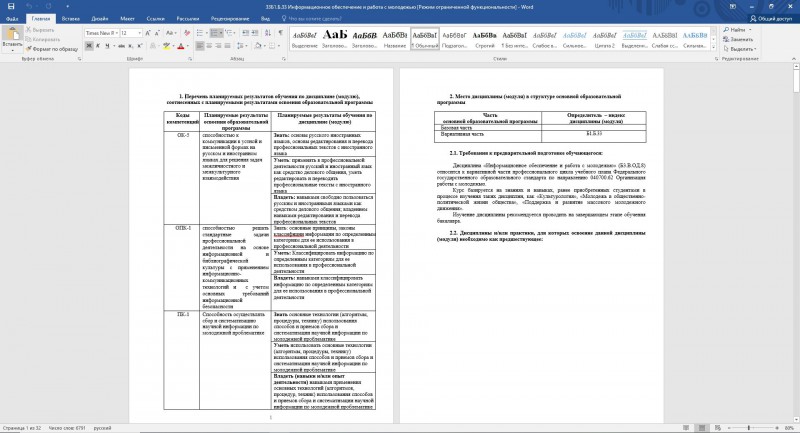Click the Paste (Вставить) clipboard icon
Image resolution: width=800 pixels, height=433 pixels.
(12, 38)
